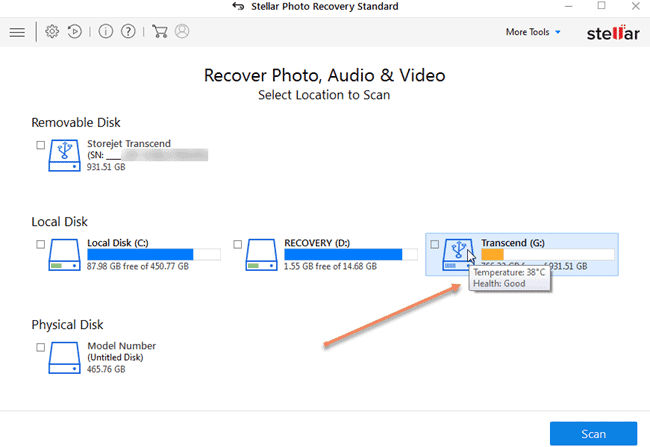Check the Transcend (G:) checkbox

click(434, 244)
